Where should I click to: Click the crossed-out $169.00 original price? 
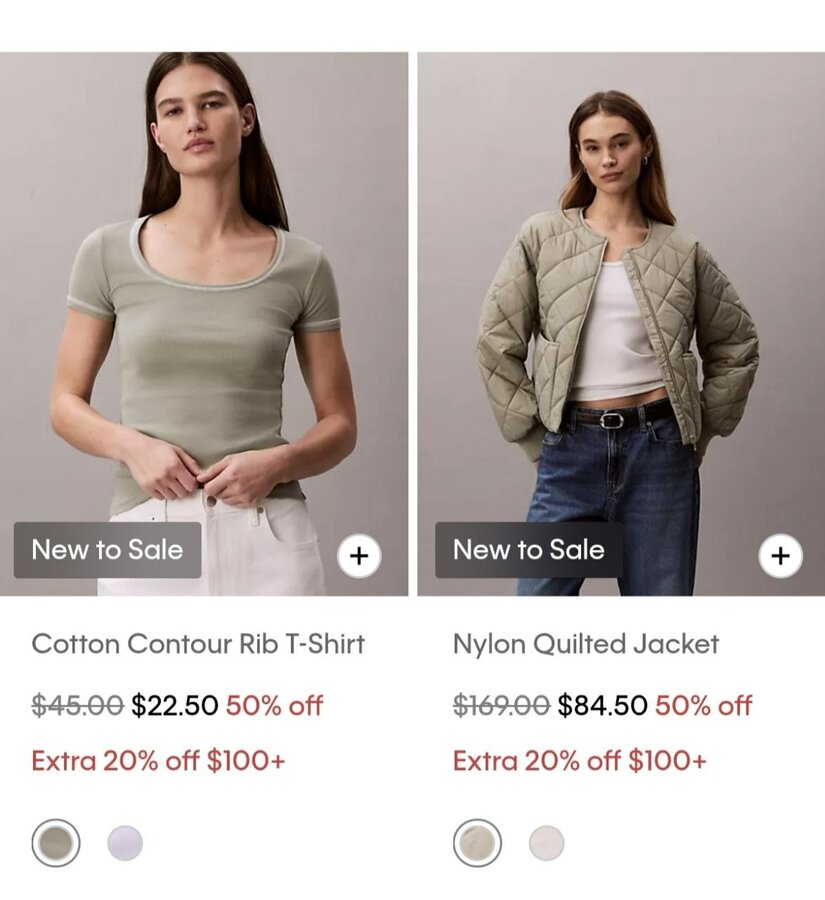[x=501, y=705]
